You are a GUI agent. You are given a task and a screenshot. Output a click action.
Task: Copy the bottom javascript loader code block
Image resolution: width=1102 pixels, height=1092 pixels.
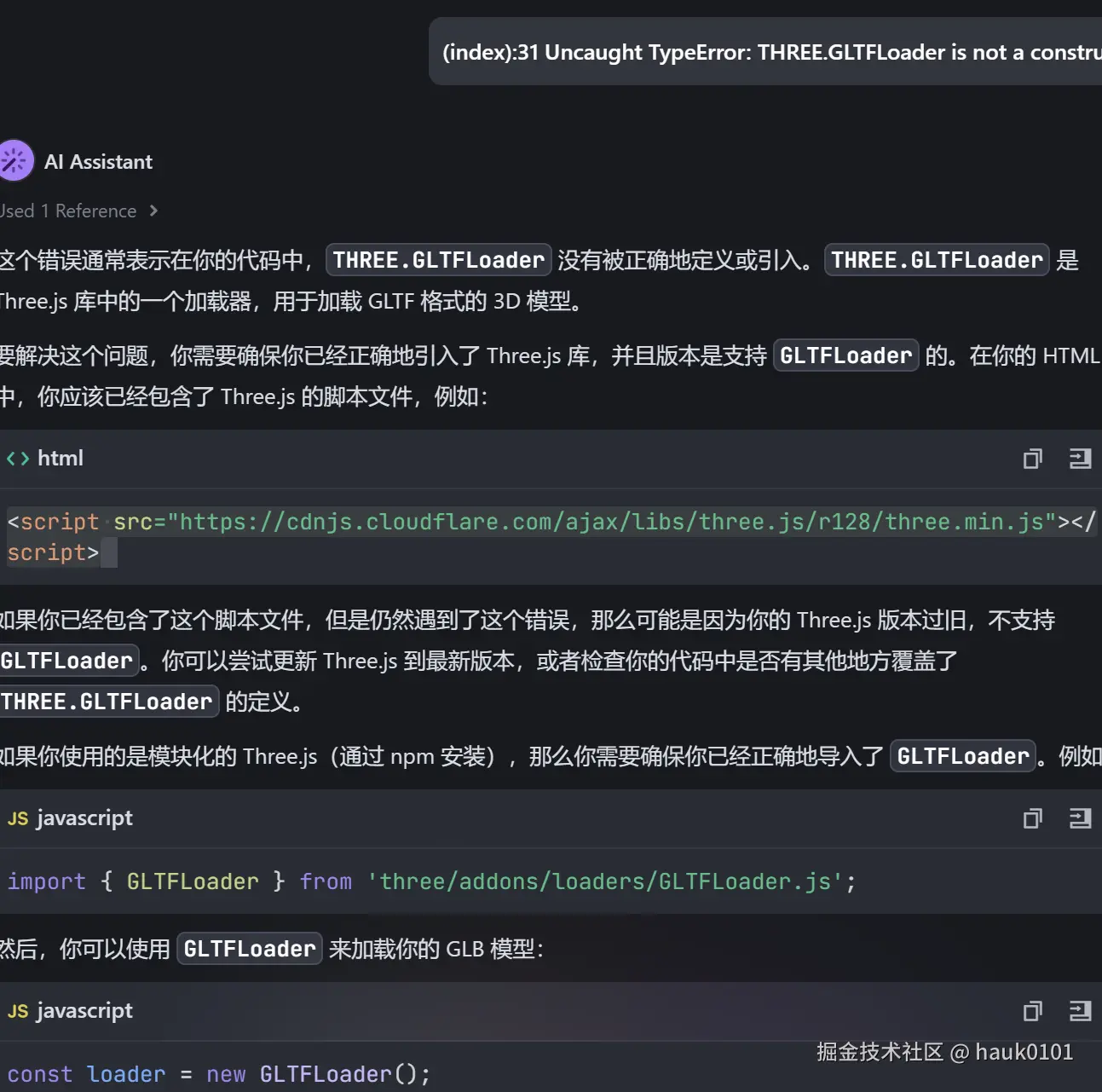click(1032, 1011)
